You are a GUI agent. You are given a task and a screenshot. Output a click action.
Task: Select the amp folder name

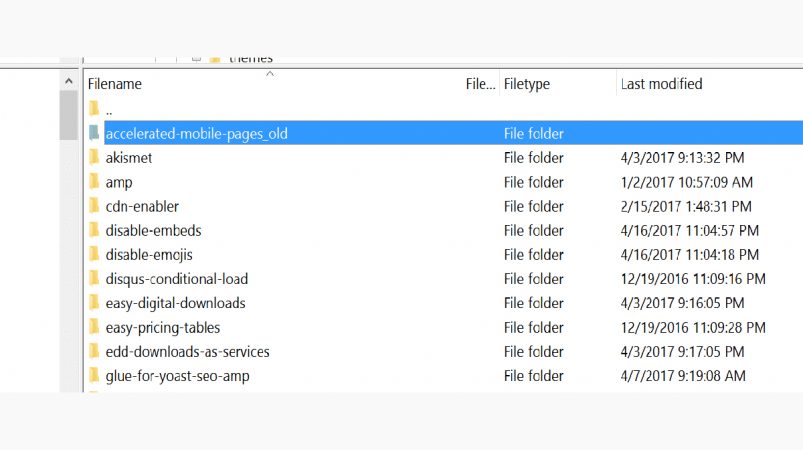119,183
